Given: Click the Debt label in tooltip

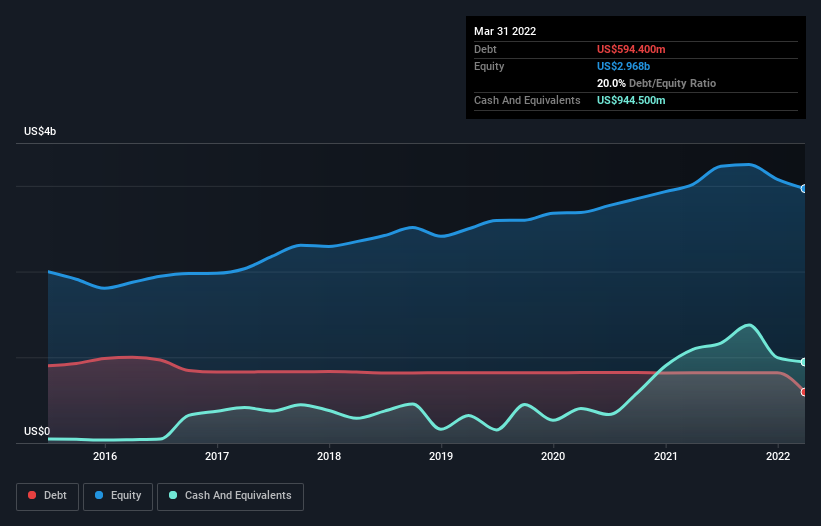Looking at the screenshot, I should point(485,49).
